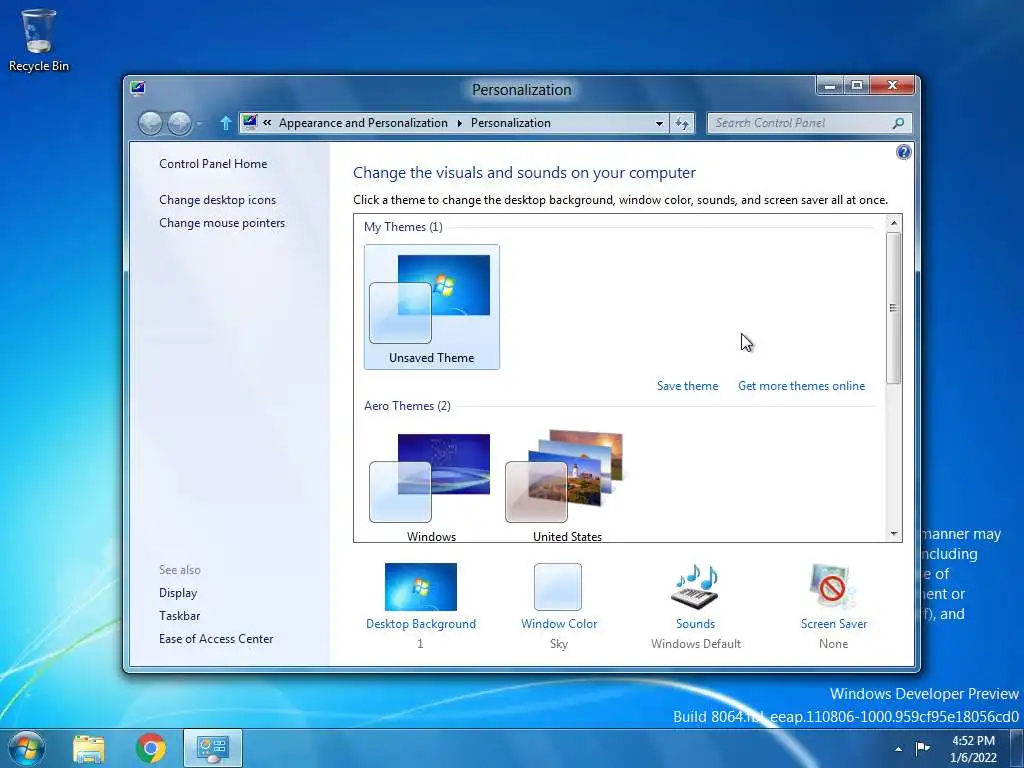1024x768 pixels.
Task: Open the Taskbar link under See also
Action: coord(180,616)
